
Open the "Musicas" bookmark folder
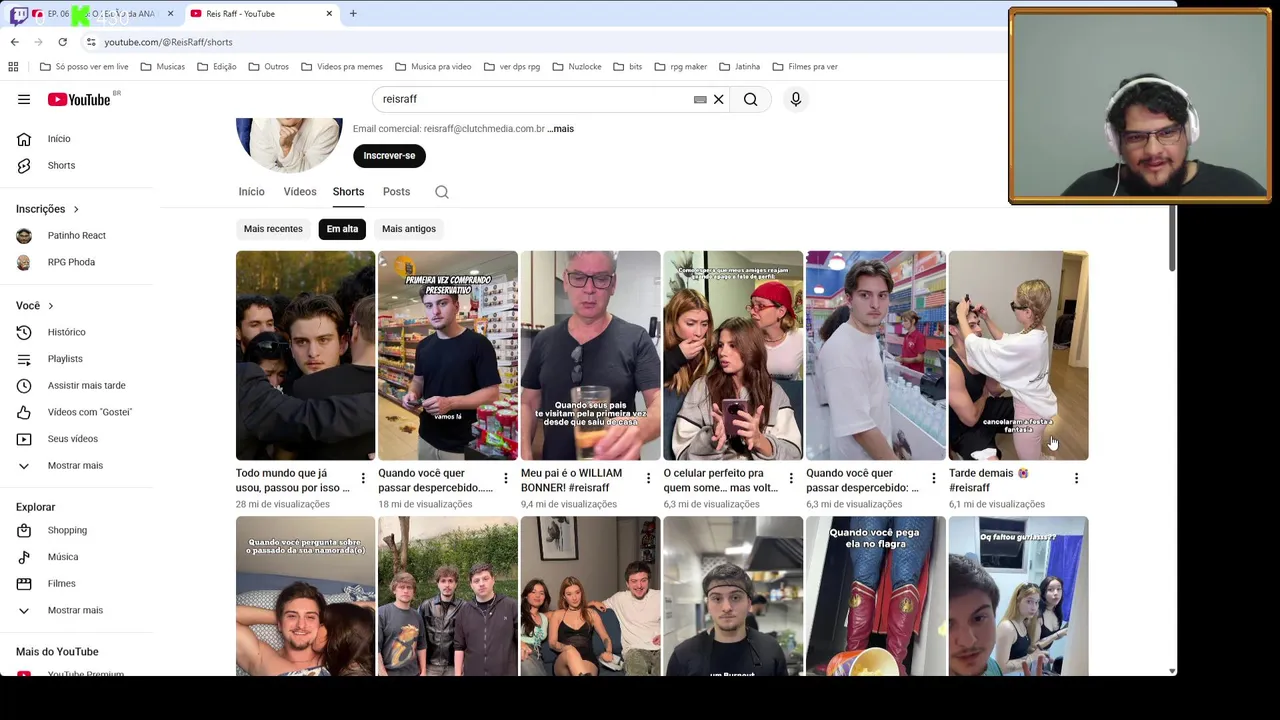[x=163, y=67]
